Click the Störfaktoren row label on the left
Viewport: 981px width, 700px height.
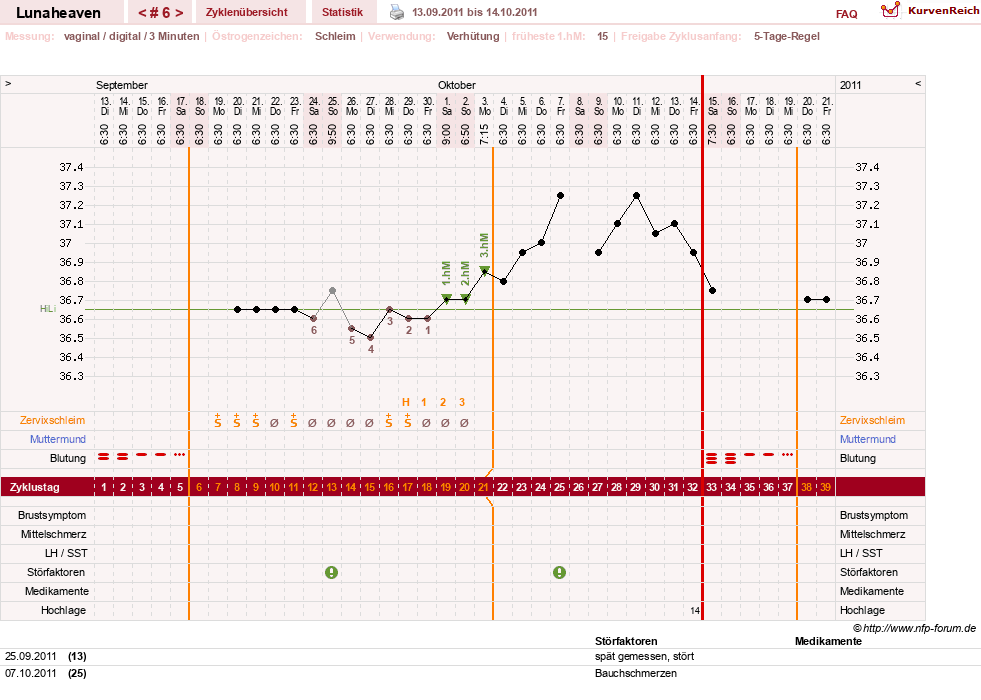coord(56,572)
